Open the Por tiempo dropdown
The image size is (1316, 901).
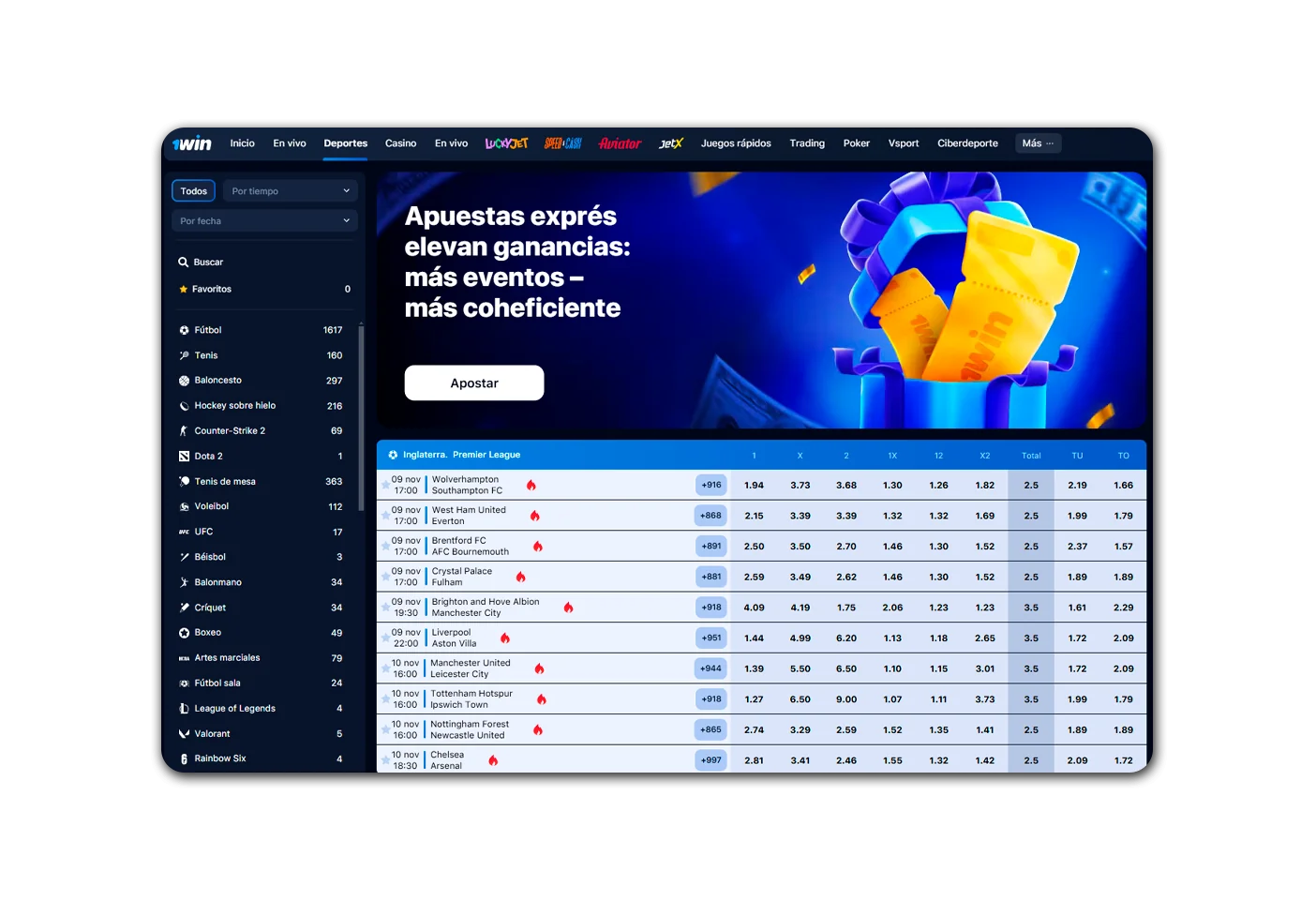point(291,191)
